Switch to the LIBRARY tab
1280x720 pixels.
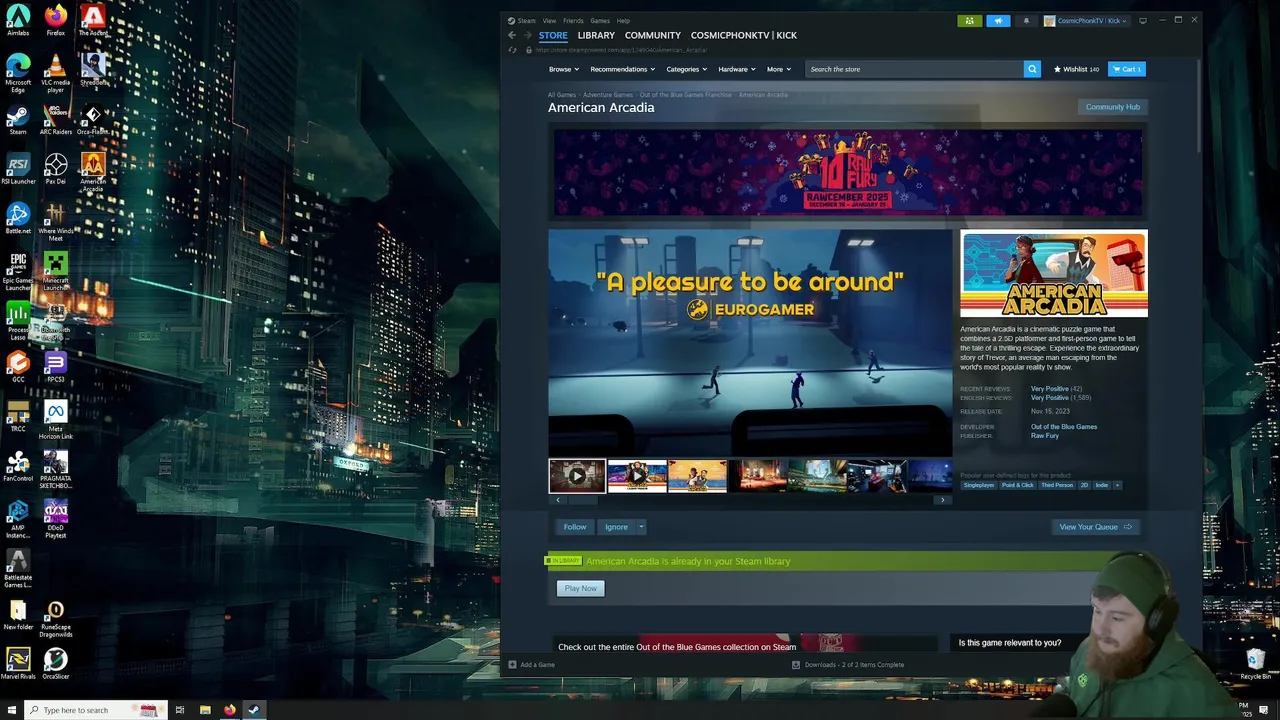(596, 35)
